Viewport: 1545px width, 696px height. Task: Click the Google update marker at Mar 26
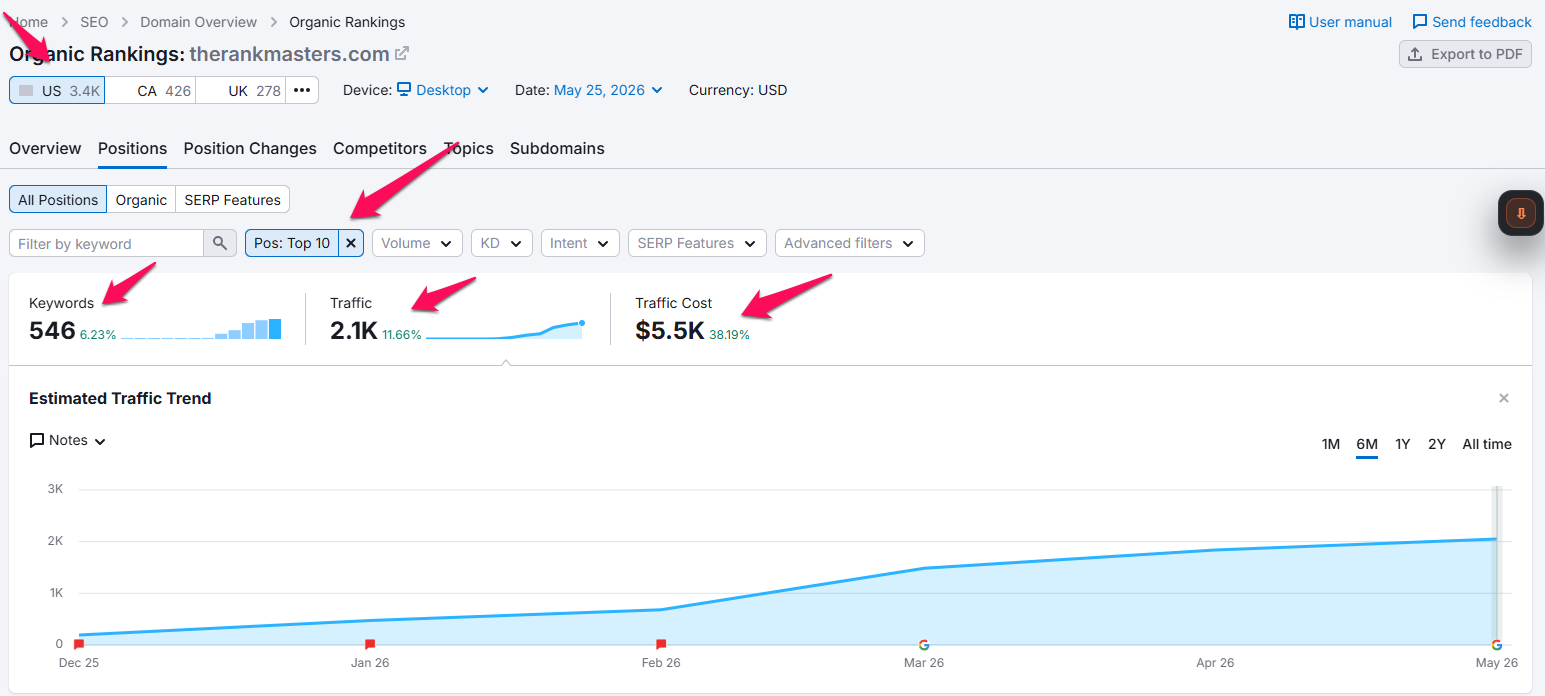(x=924, y=645)
